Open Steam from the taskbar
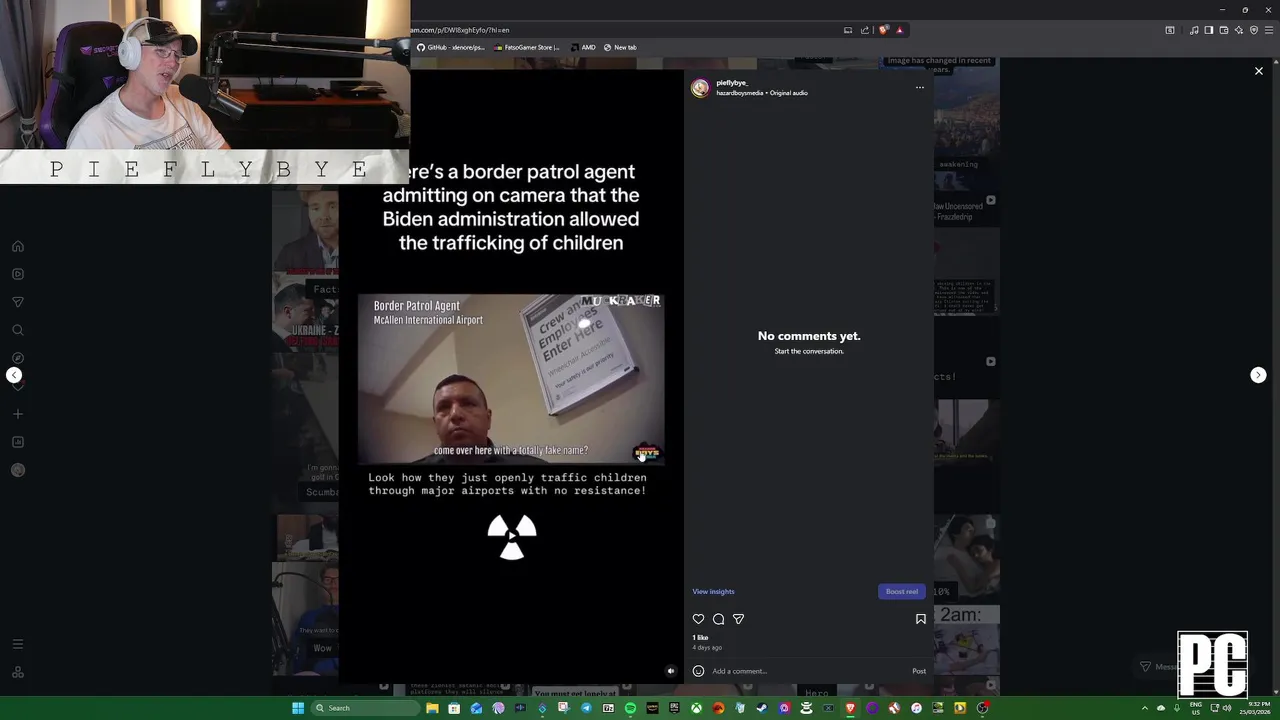The image size is (1280, 720). pos(762,708)
